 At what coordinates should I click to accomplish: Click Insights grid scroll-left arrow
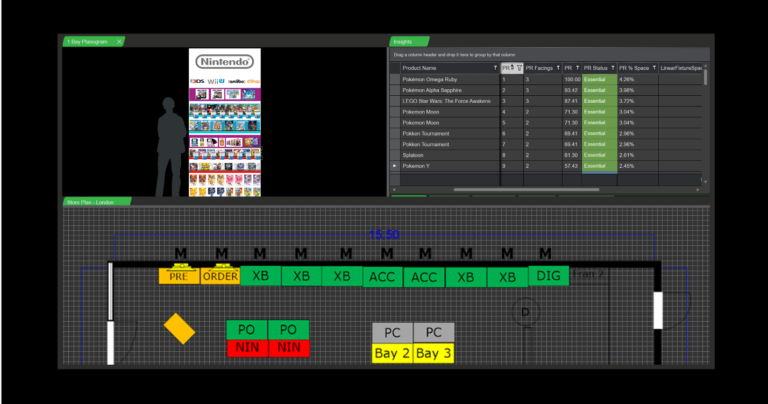tap(394, 190)
